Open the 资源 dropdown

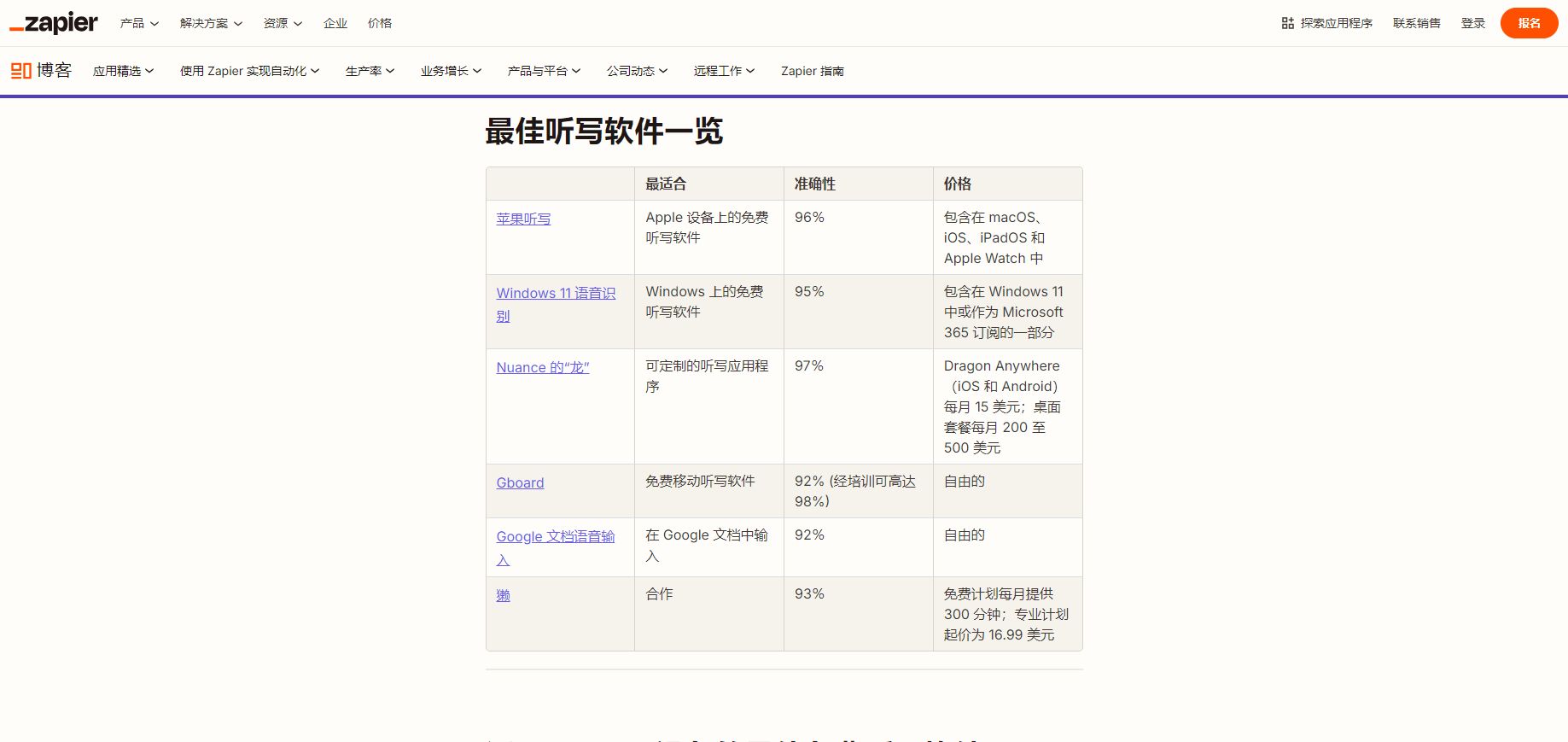pos(283,23)
